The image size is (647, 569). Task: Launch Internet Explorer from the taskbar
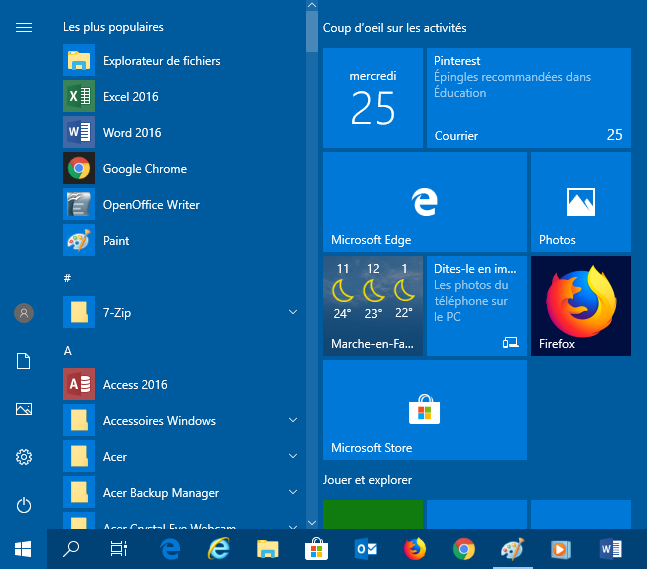[x=219, y=549]
